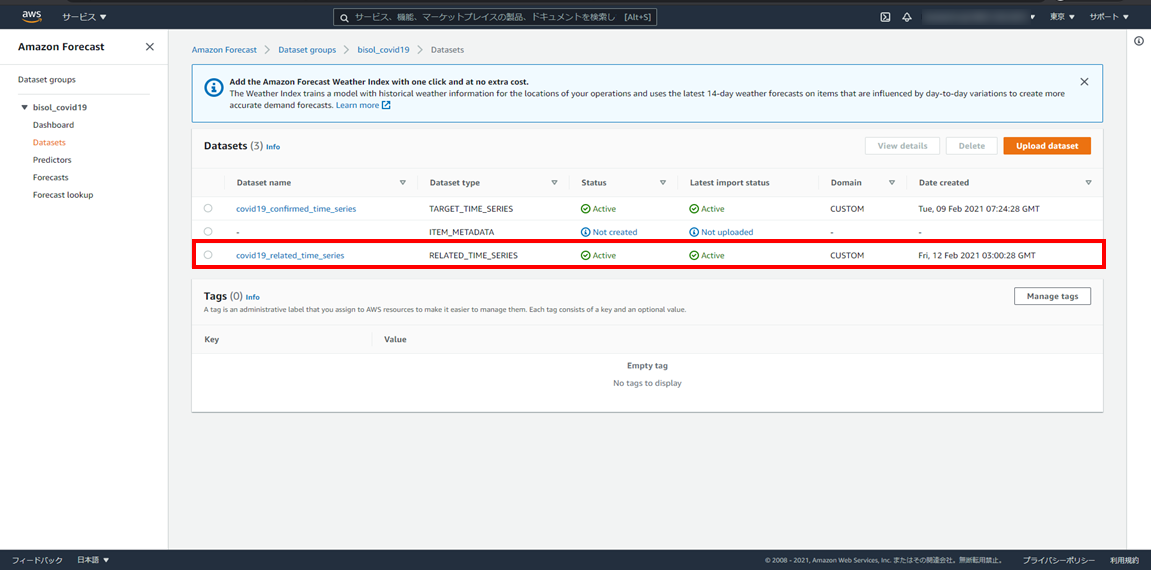
Task: Open the サービス services dropdown
Action: 84,17
